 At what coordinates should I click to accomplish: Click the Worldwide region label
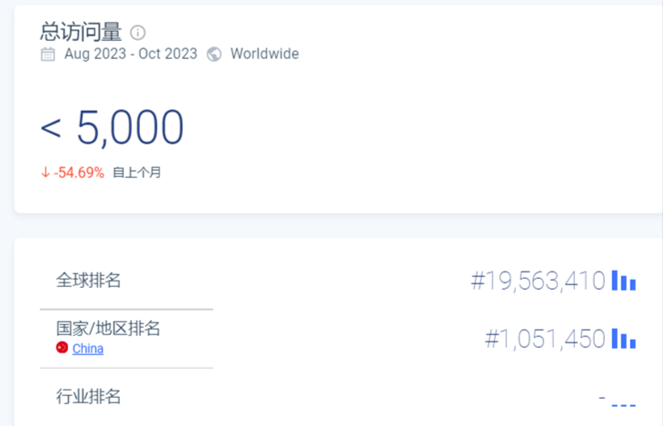(x=264, y=54)
